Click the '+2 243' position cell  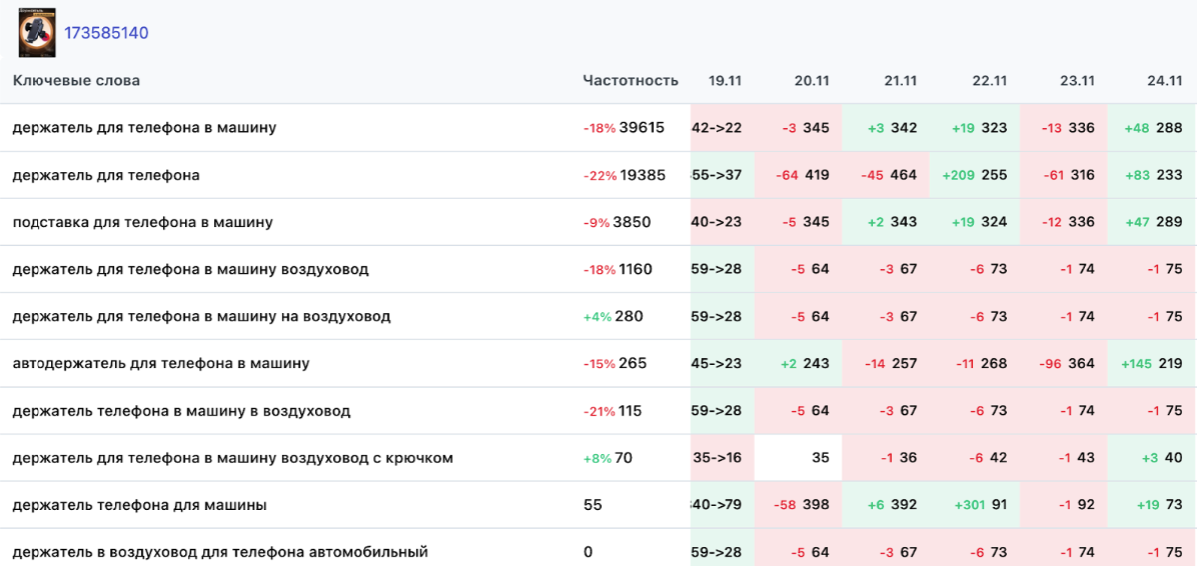[799, 364]
